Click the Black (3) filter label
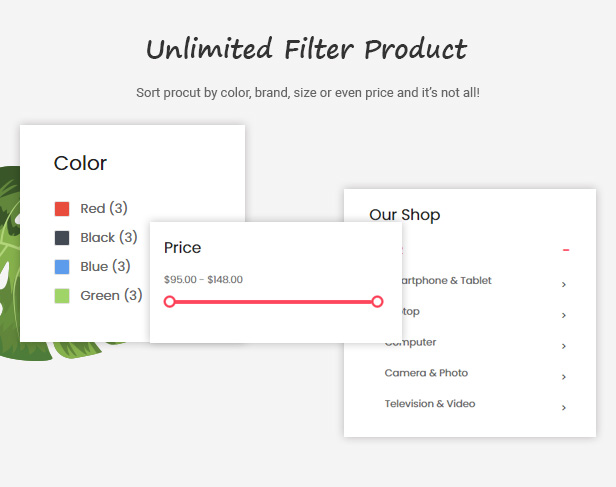This screenshot has height=487, width=616. (x=109, y=238)
